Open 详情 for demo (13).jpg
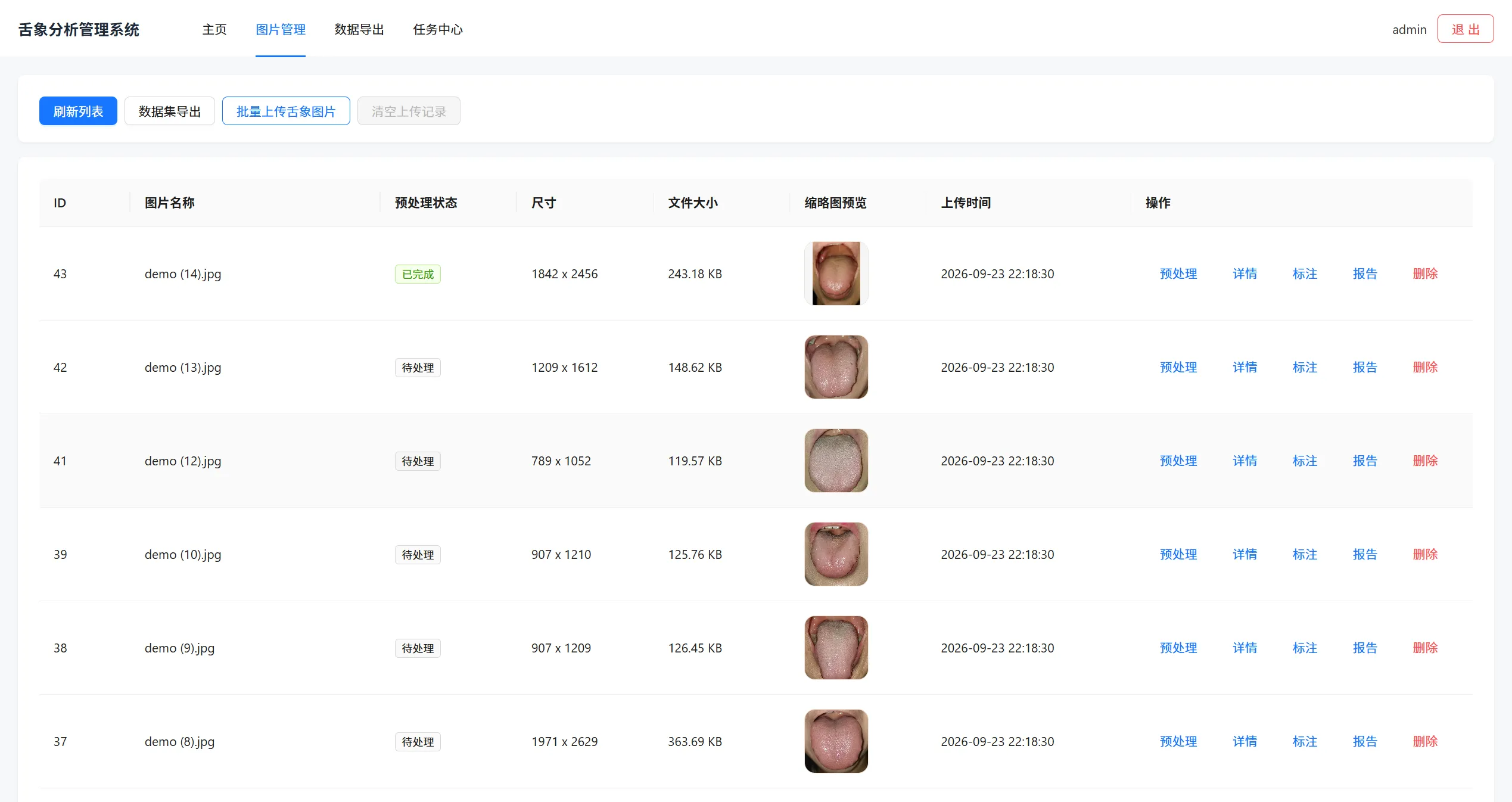1512x802 pixels. coord(1245,367)
